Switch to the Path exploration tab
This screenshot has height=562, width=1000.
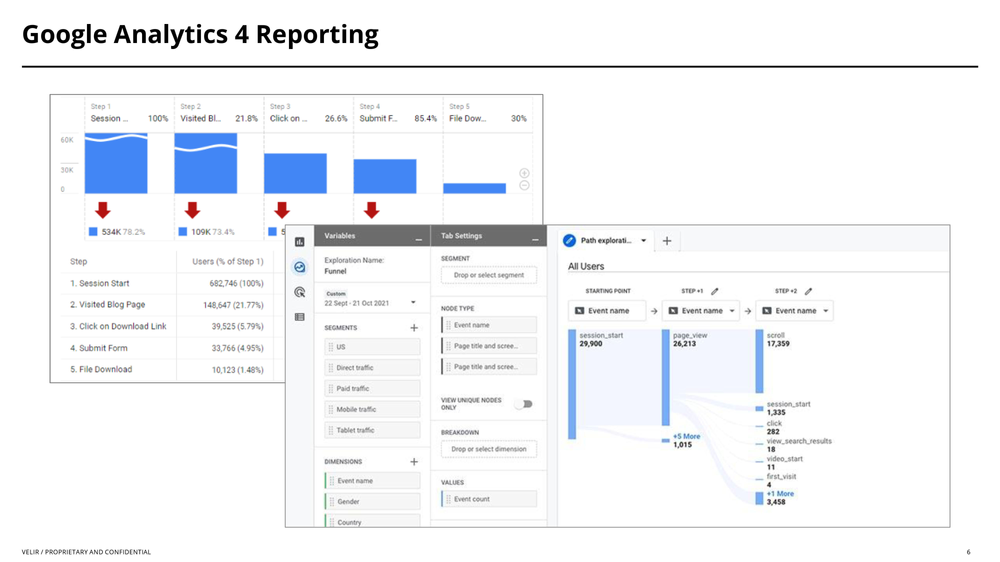[x=606, y=240]
